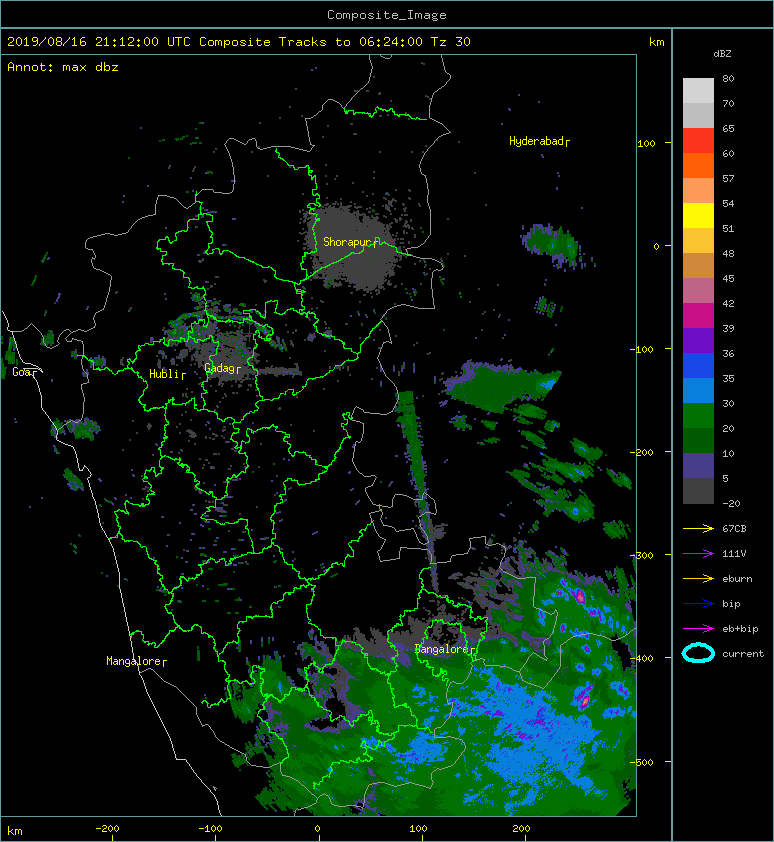Viewport: 774px width, 842px height.
Task: Click the 200 tick on horizontal km axis
Action: pos(521,829)
